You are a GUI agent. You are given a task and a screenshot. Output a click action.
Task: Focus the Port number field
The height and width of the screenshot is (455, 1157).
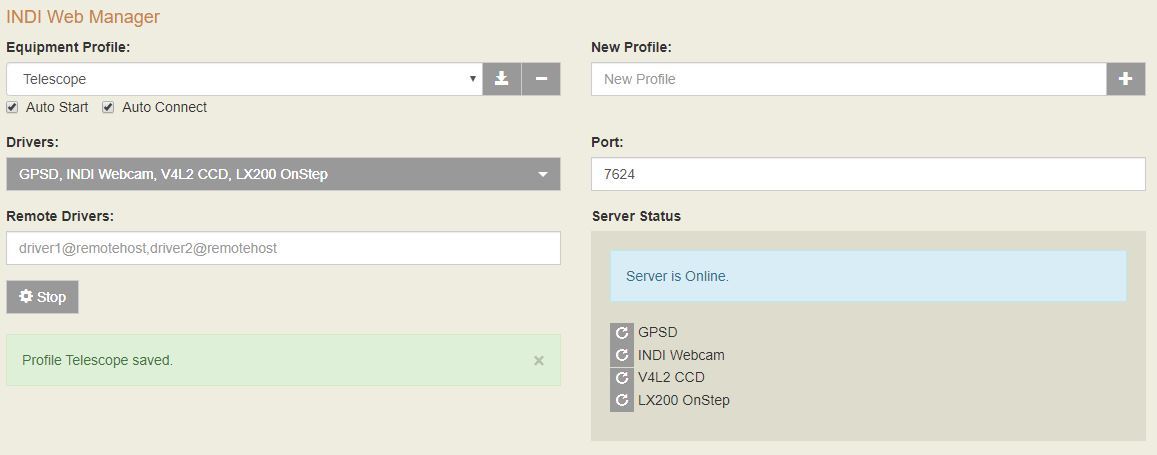click(868, 174)
